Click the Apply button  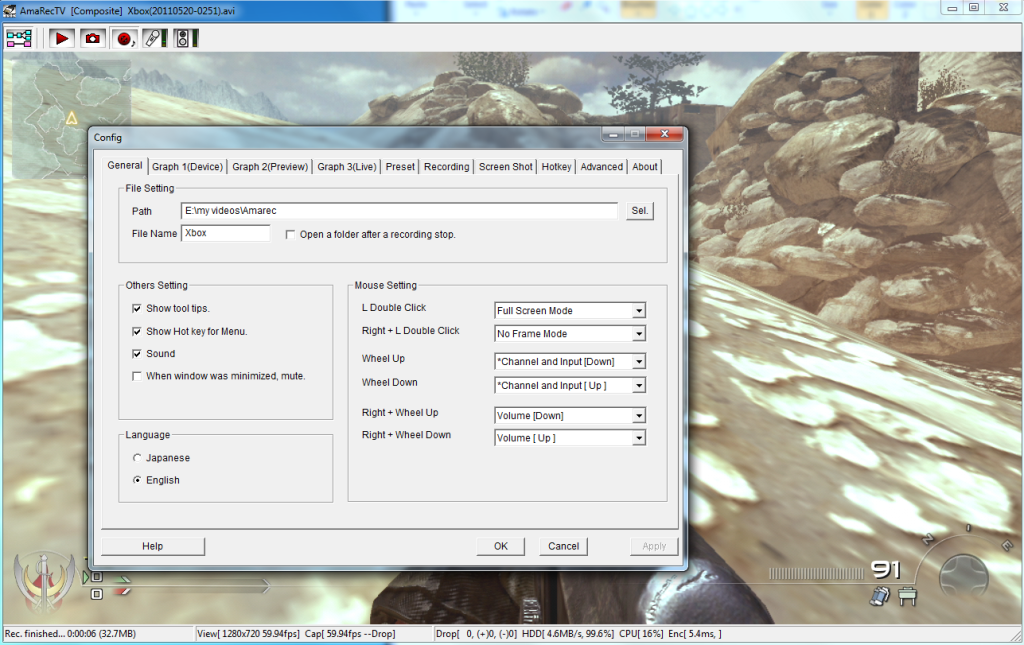click(654, 546)
